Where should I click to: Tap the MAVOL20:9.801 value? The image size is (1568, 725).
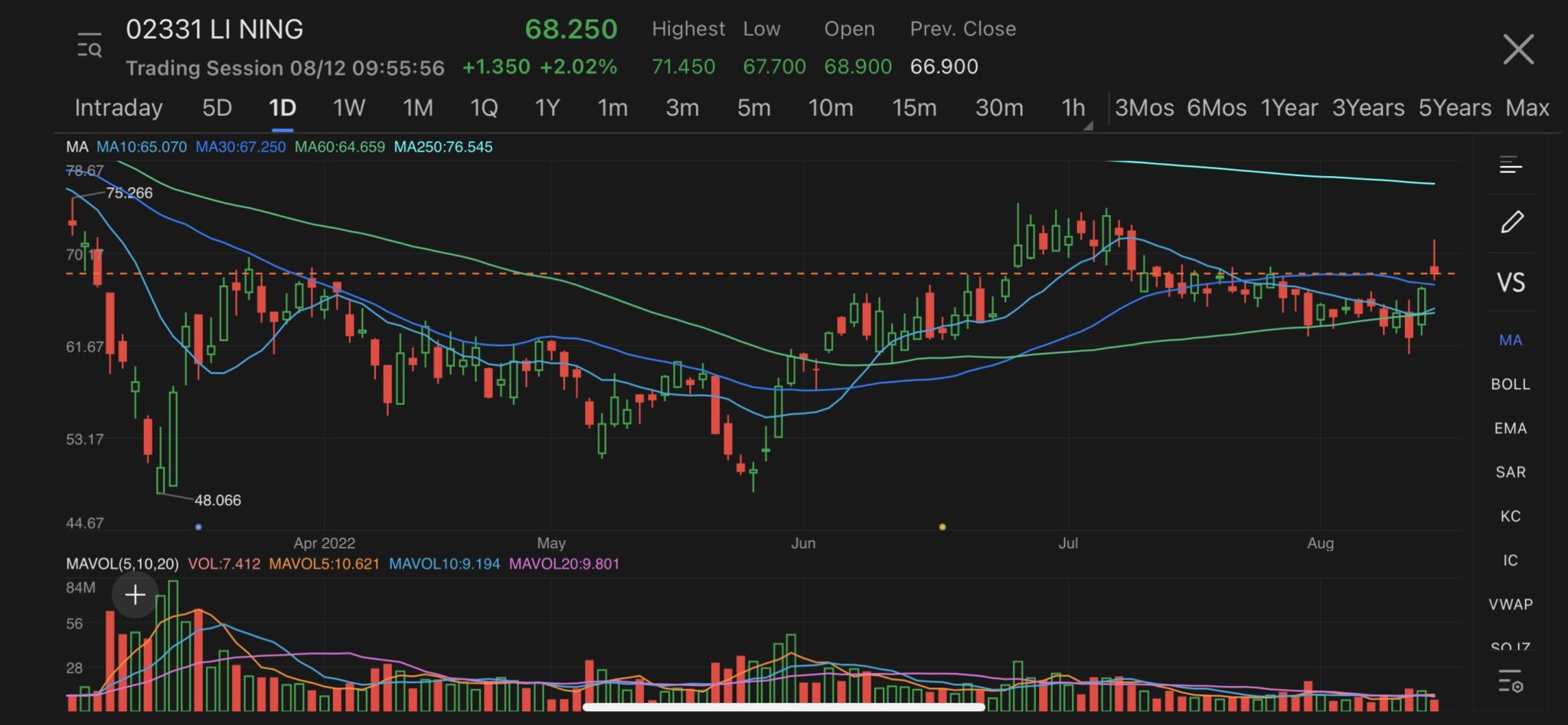(564, 563)
